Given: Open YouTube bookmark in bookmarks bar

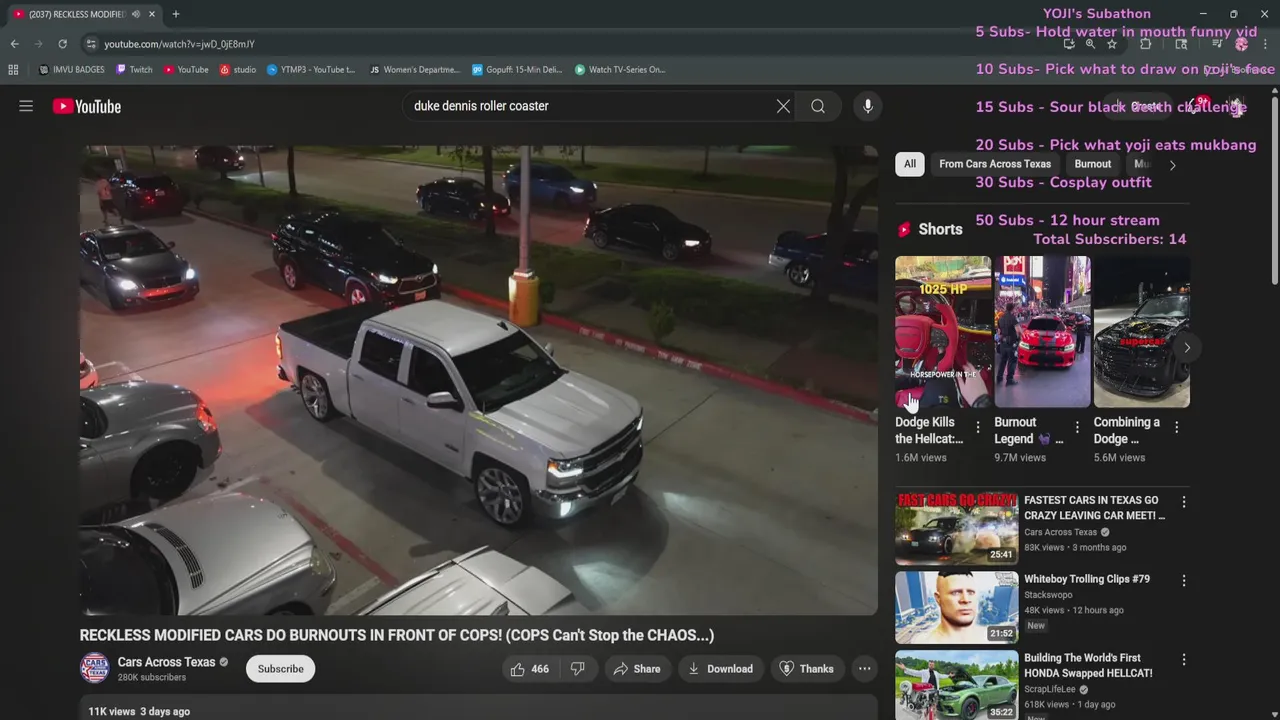Looking at the screenshot, I should tap(186, 70).
